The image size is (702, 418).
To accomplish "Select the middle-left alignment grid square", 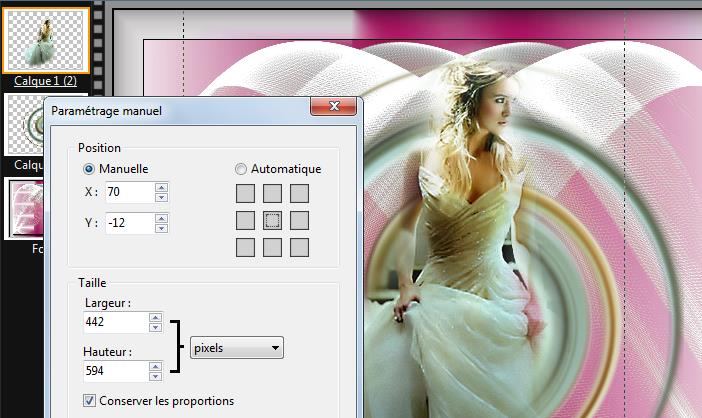I will (245, 220).
